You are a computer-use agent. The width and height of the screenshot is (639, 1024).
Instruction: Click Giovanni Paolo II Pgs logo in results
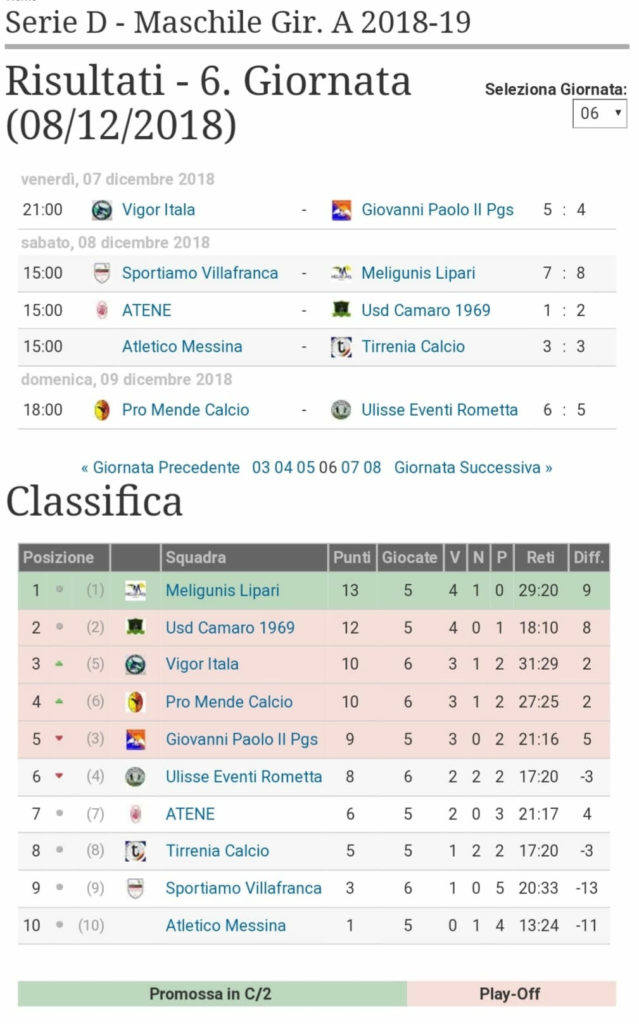click(341, 210)
